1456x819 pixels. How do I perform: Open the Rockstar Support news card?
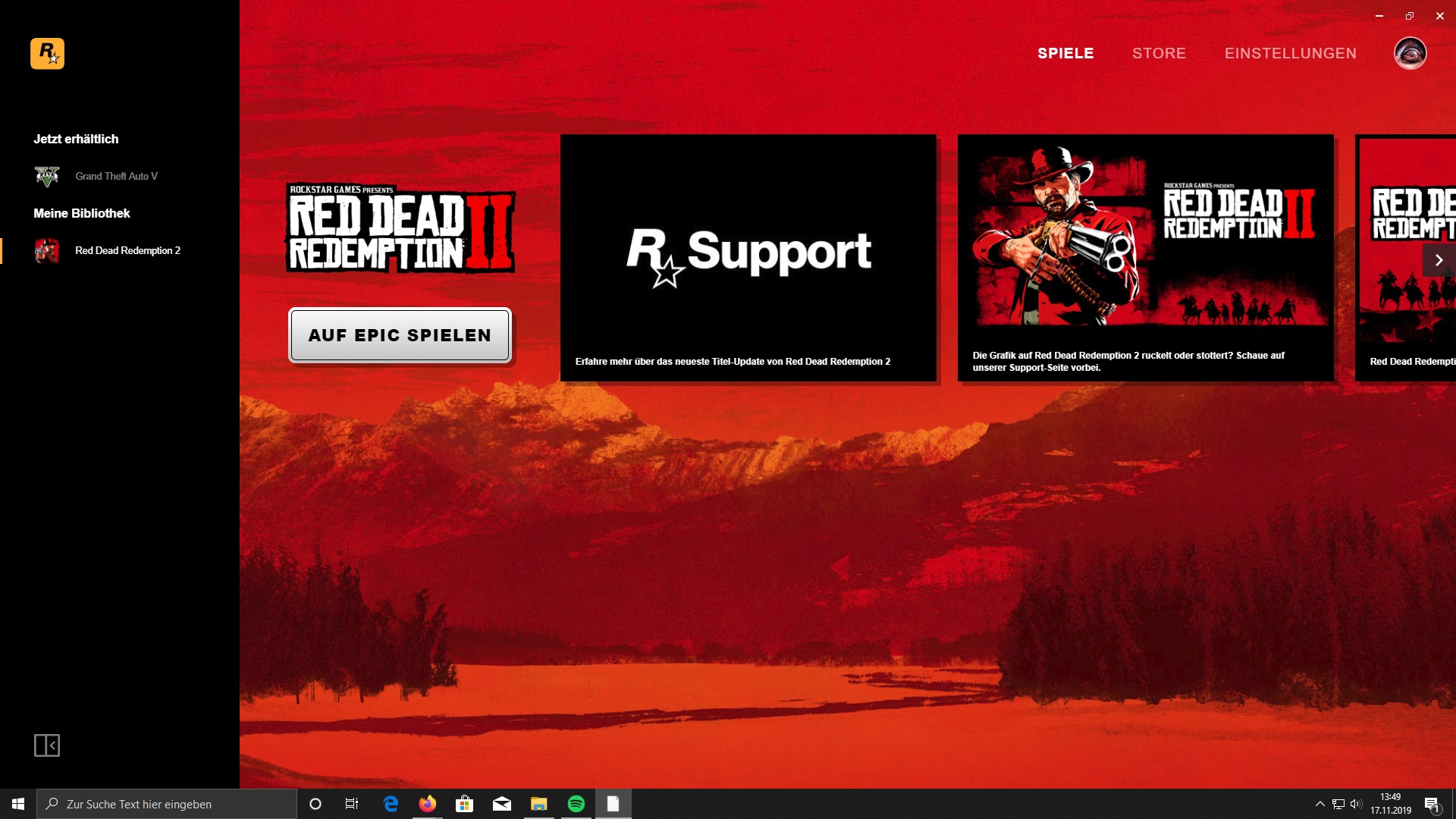pyautogui.click(x=748, y=258)
